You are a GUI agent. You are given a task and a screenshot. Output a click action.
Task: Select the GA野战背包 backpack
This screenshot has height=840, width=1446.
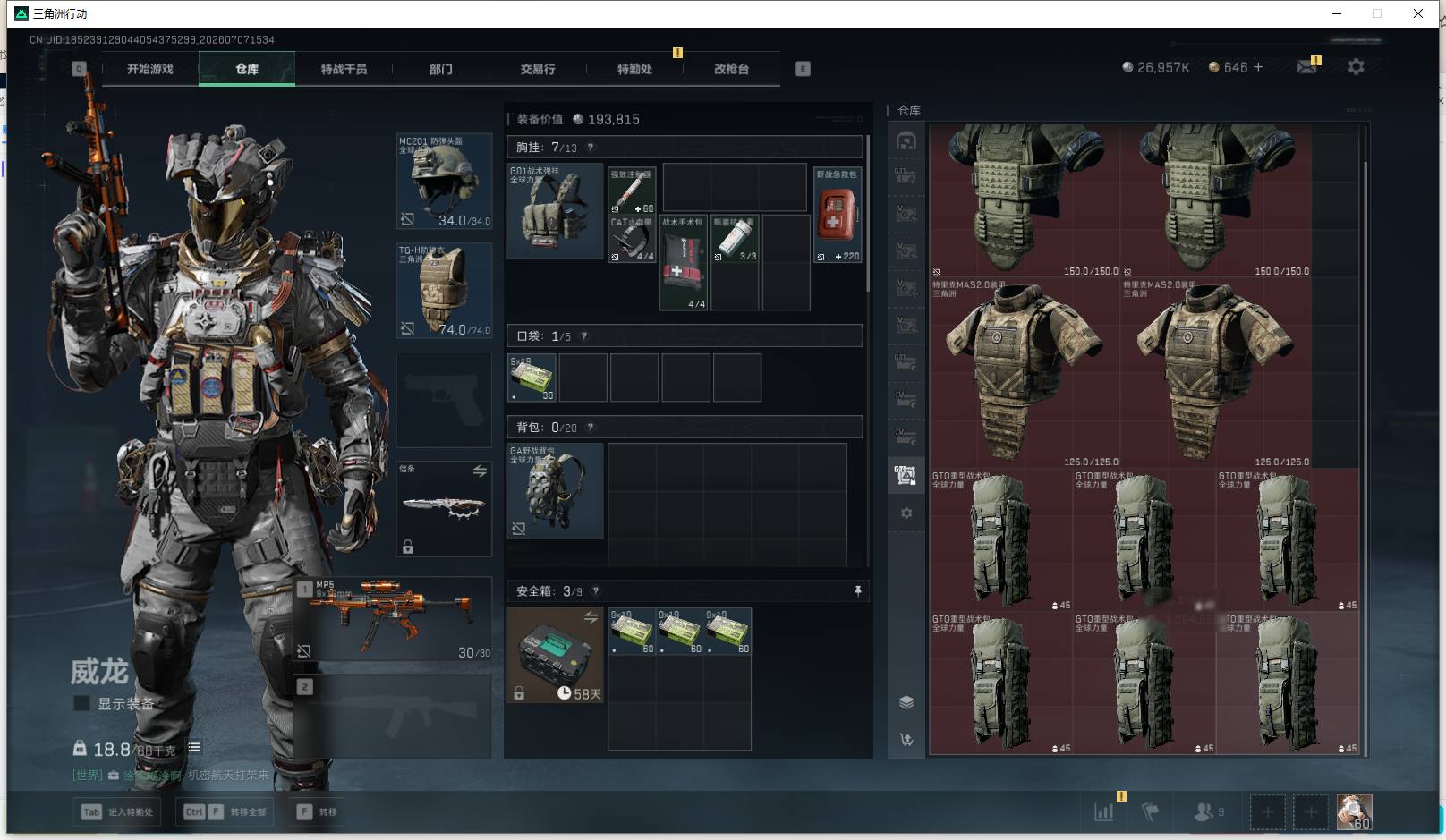point(555,491)
